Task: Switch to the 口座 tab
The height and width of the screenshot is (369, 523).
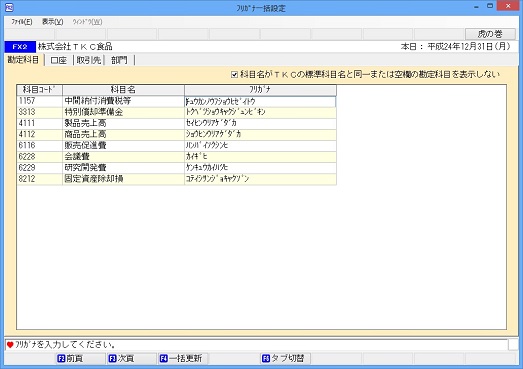Action: point(58,60)
